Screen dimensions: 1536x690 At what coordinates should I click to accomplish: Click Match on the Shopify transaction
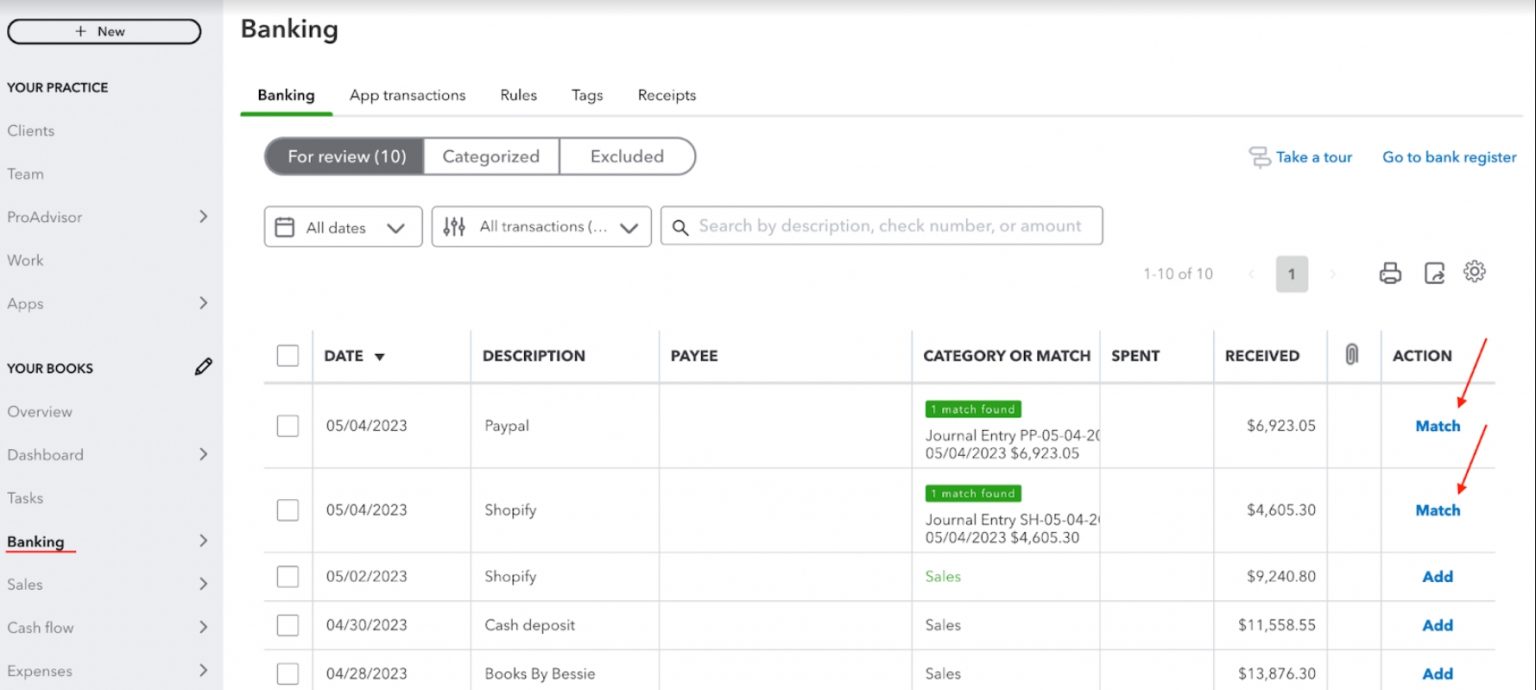pos(1437,510)
